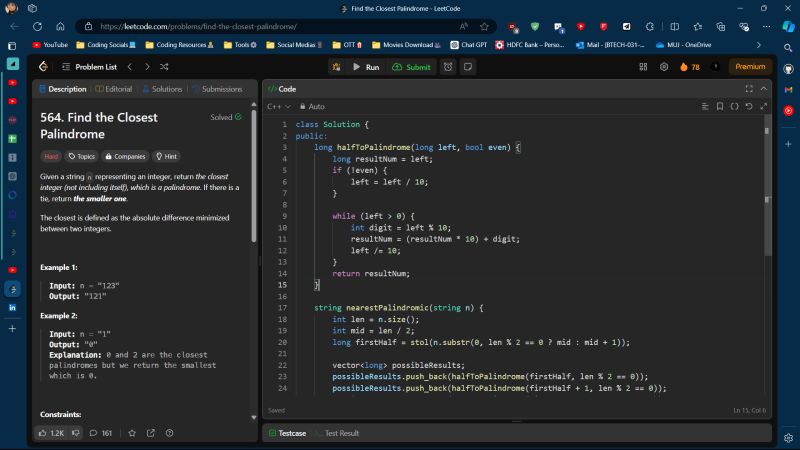Submit the solution

411,67
